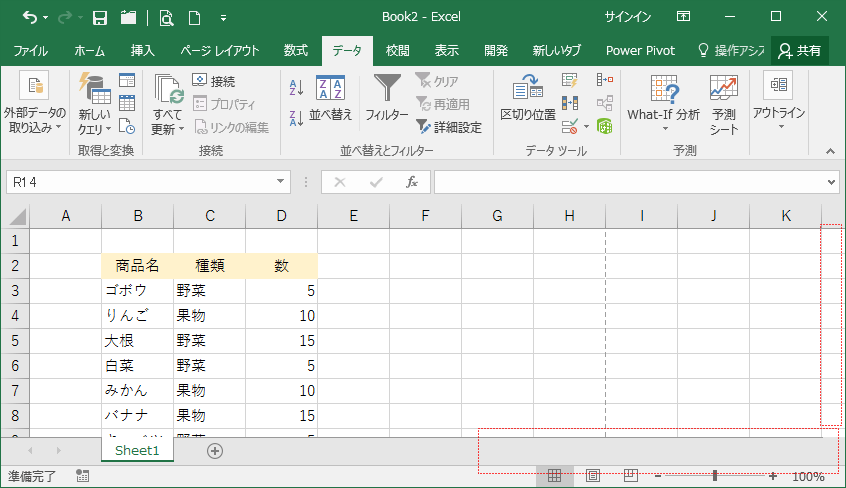Click the save icon in quick access toolbar
846x488 pixels.
[x=99, y=17]
